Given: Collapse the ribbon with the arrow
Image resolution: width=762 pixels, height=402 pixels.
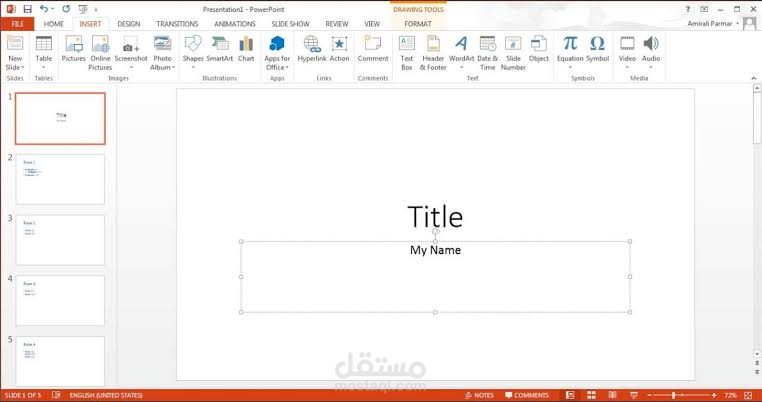Looking at the screenshot, I should pos(754,78).
